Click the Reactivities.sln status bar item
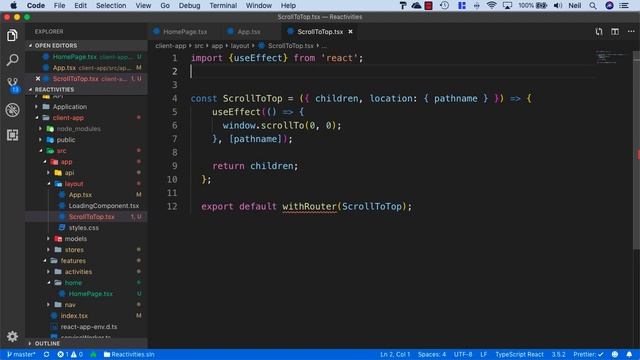Screen dimensions: 640x360 (x=129, y=354)
